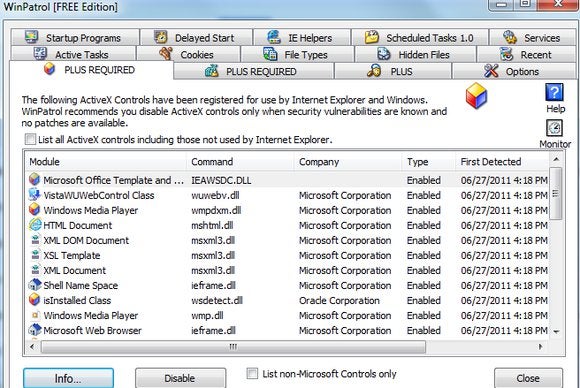Click the Microsoft Office Template row icon
This screenshot has height=388, width=580.
[34, 179]
